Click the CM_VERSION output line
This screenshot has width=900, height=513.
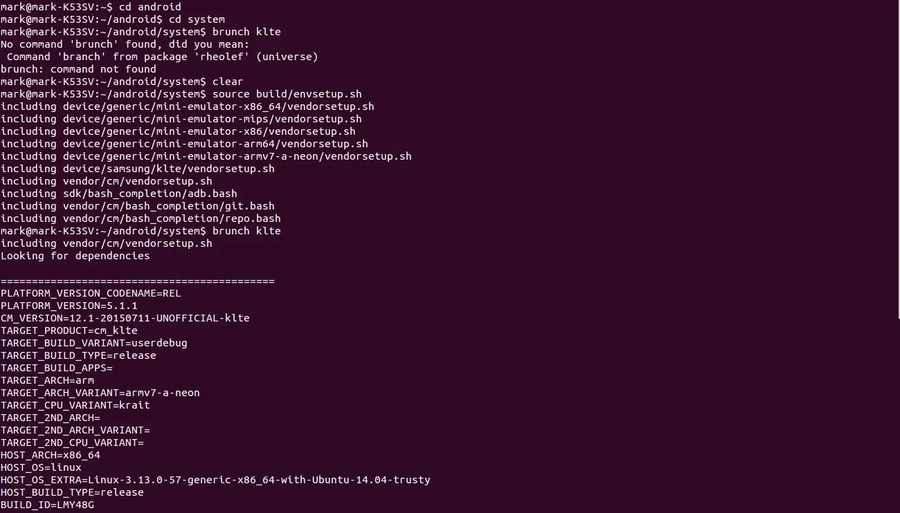point(125,318)
